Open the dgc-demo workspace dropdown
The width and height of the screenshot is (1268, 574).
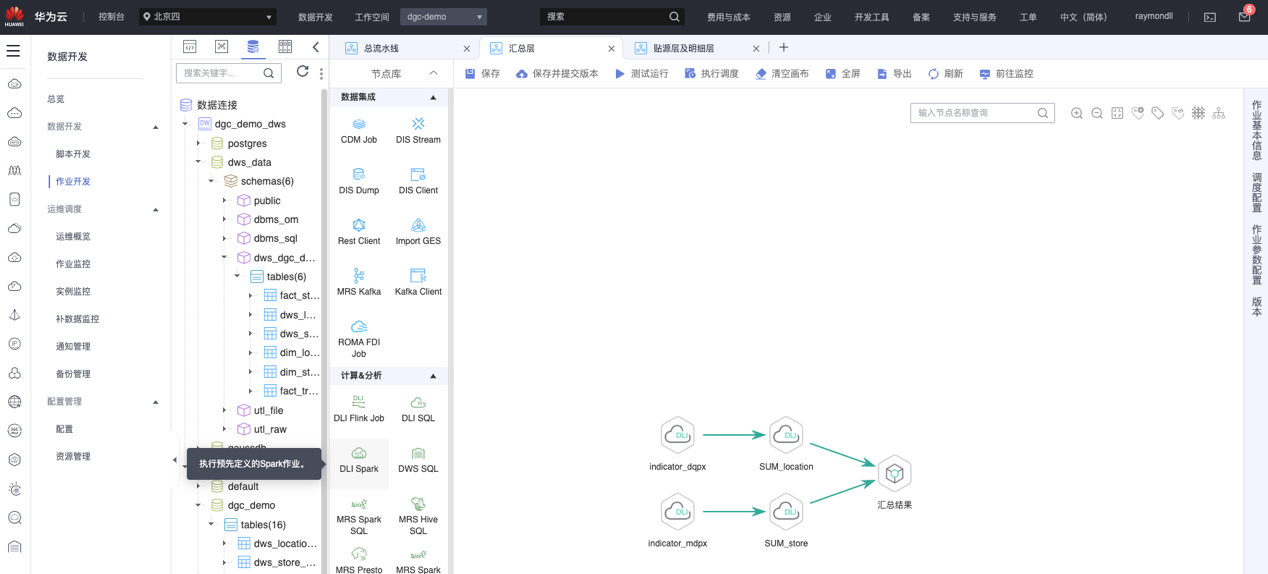443,17
